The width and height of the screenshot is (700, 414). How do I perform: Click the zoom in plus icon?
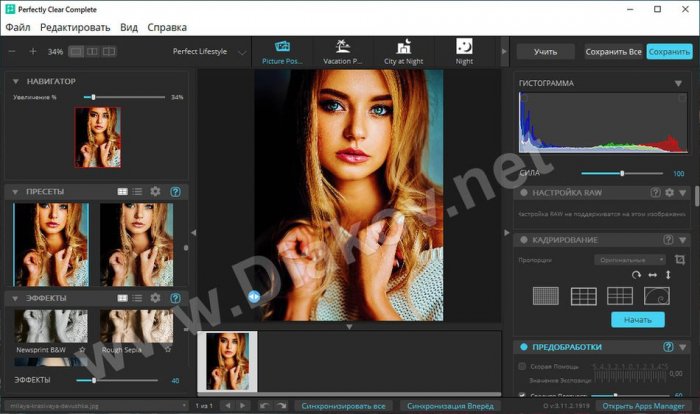pyautogui.click(x=32, y=51)
